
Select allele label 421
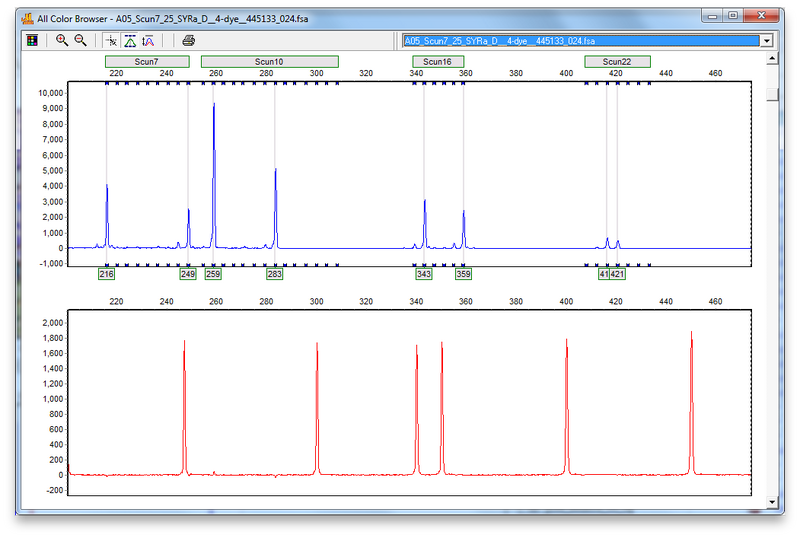coord(617,274)
